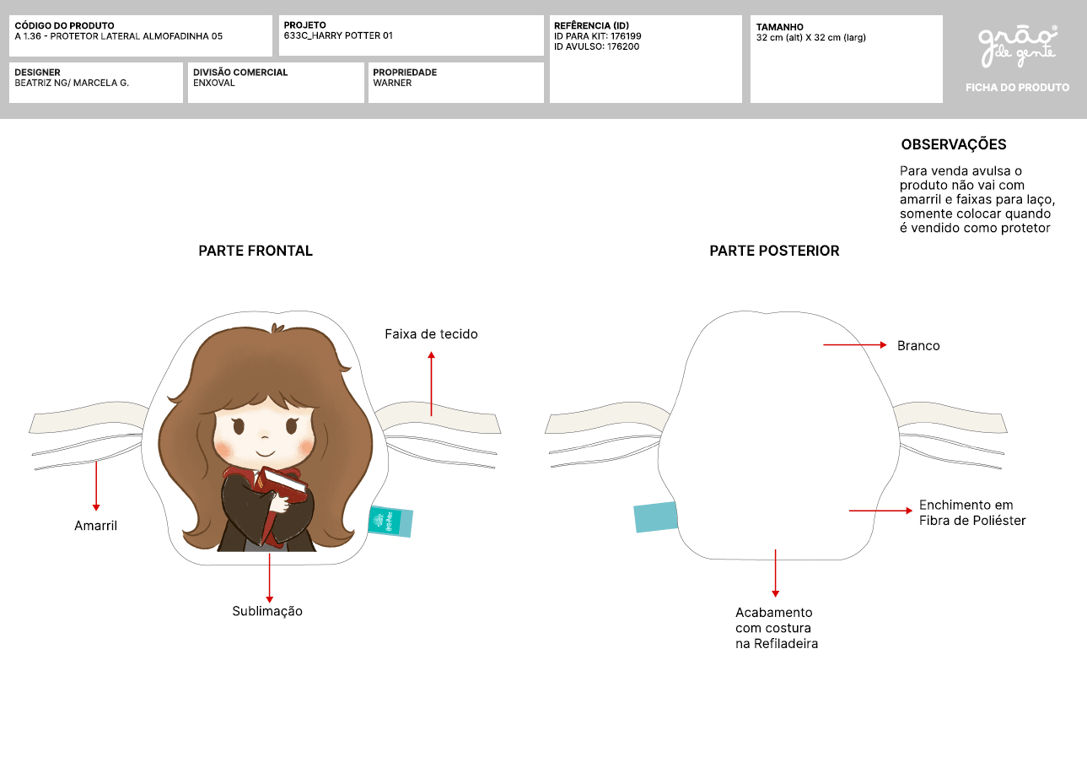Click the front cushion's right fabric strip
Image resolution: width=1087 pixels, height=768 pixels.
click(438, 418)
